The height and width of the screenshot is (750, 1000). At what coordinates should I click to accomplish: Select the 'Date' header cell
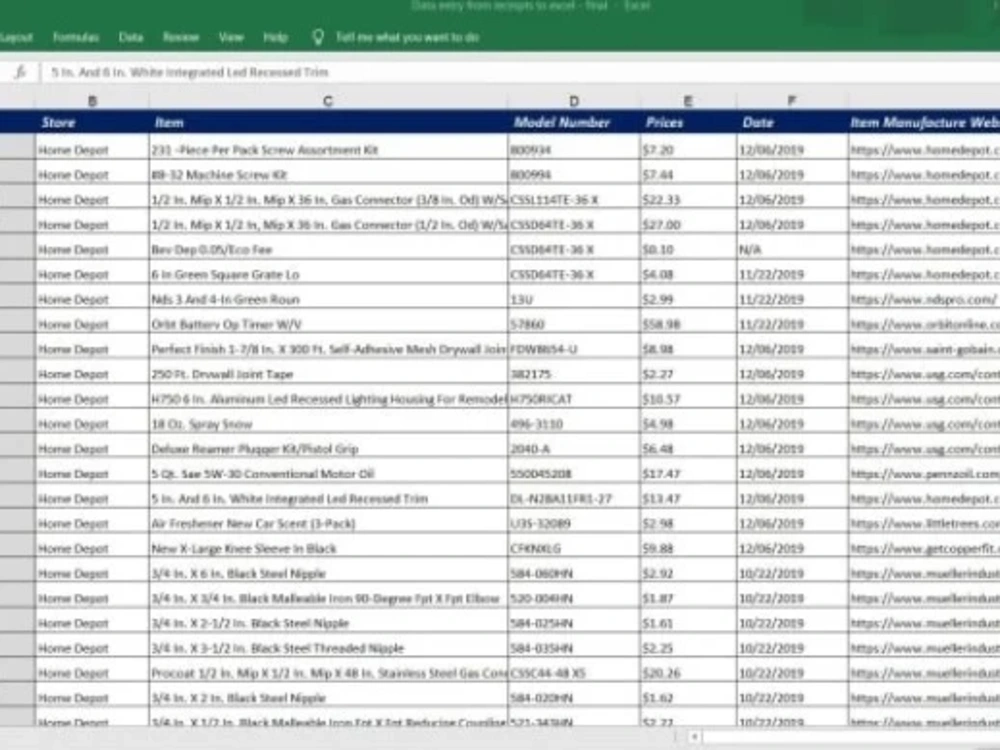tap(791, 122)
